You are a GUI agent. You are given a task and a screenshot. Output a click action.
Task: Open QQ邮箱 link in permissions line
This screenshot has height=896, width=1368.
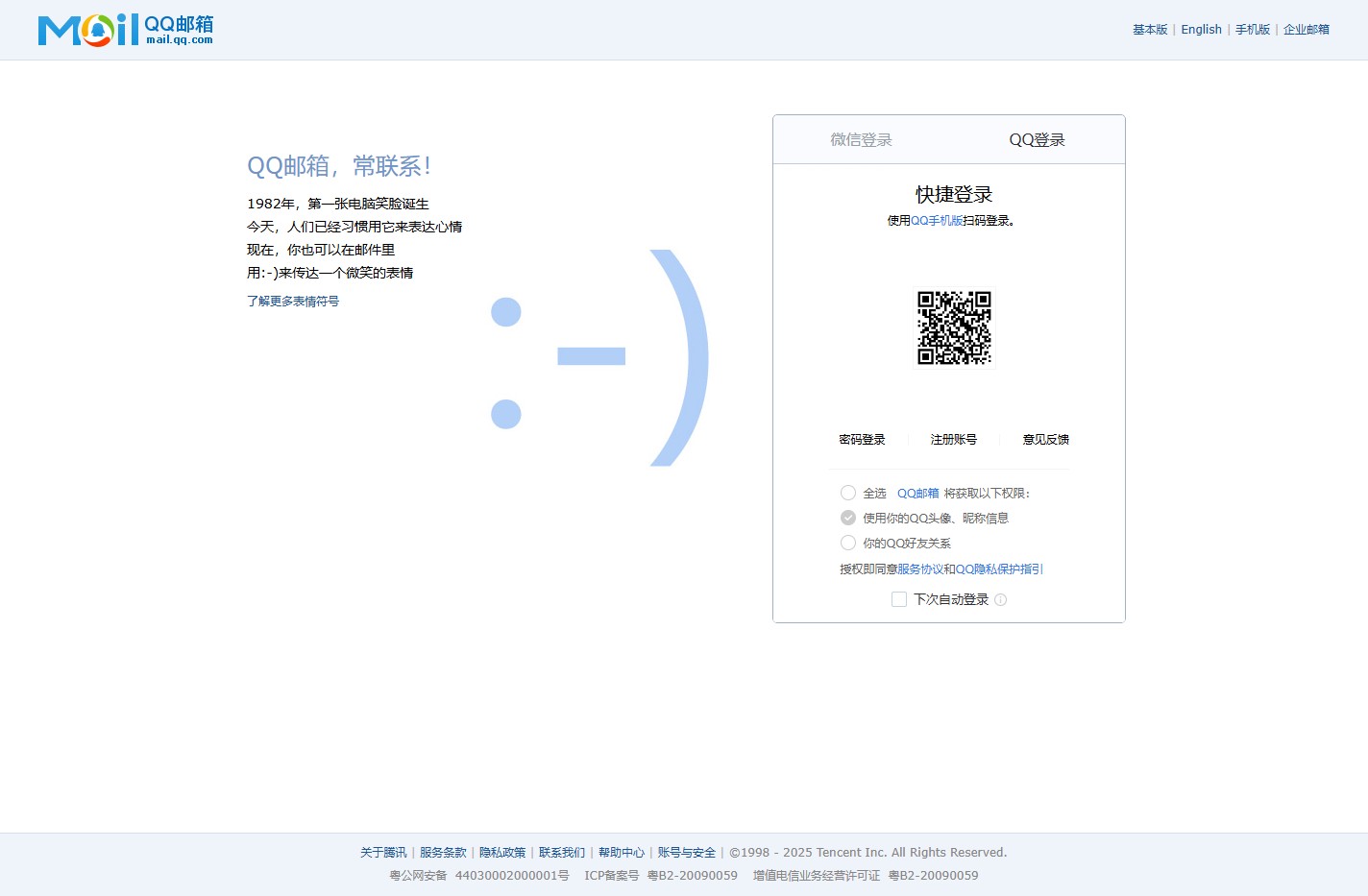click(x=917, y=494)
